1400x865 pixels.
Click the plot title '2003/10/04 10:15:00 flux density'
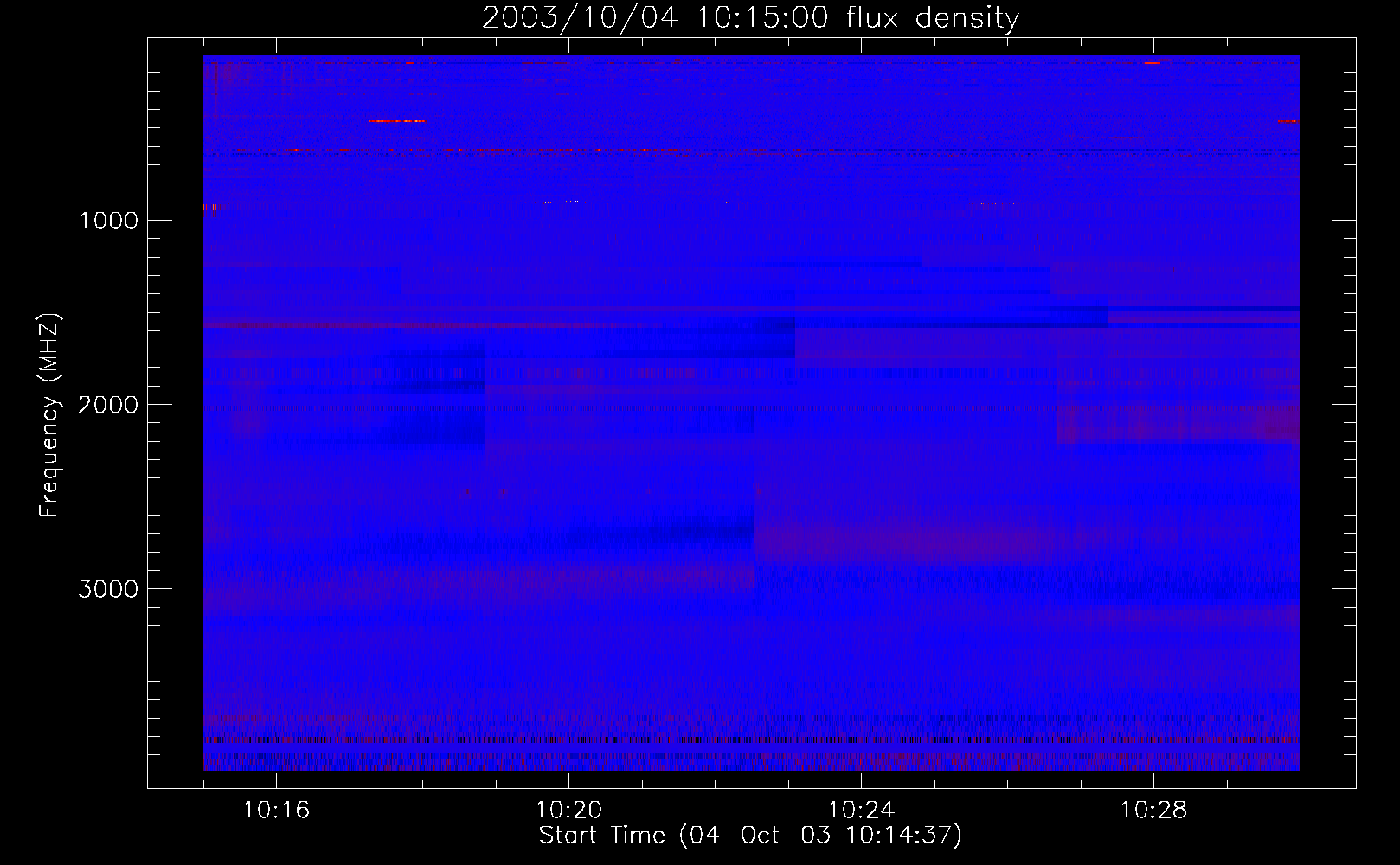[x=750, y=17]
